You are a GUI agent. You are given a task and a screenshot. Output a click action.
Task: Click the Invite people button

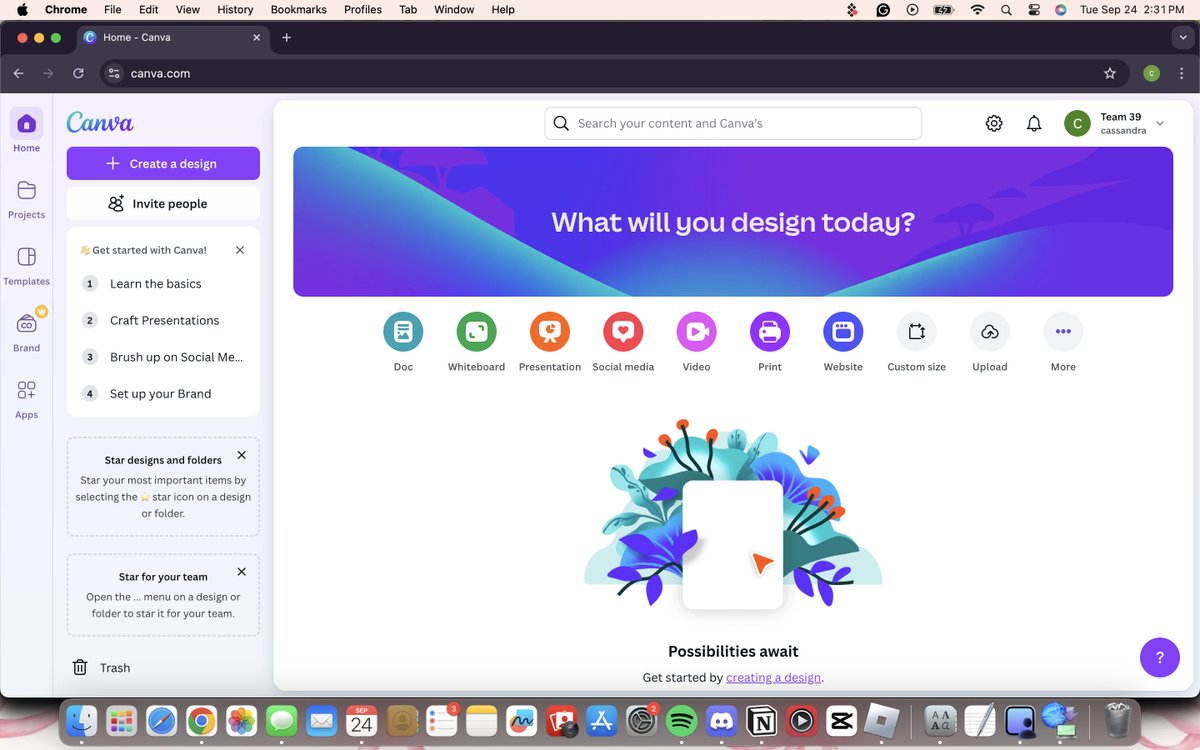[163, 203]
